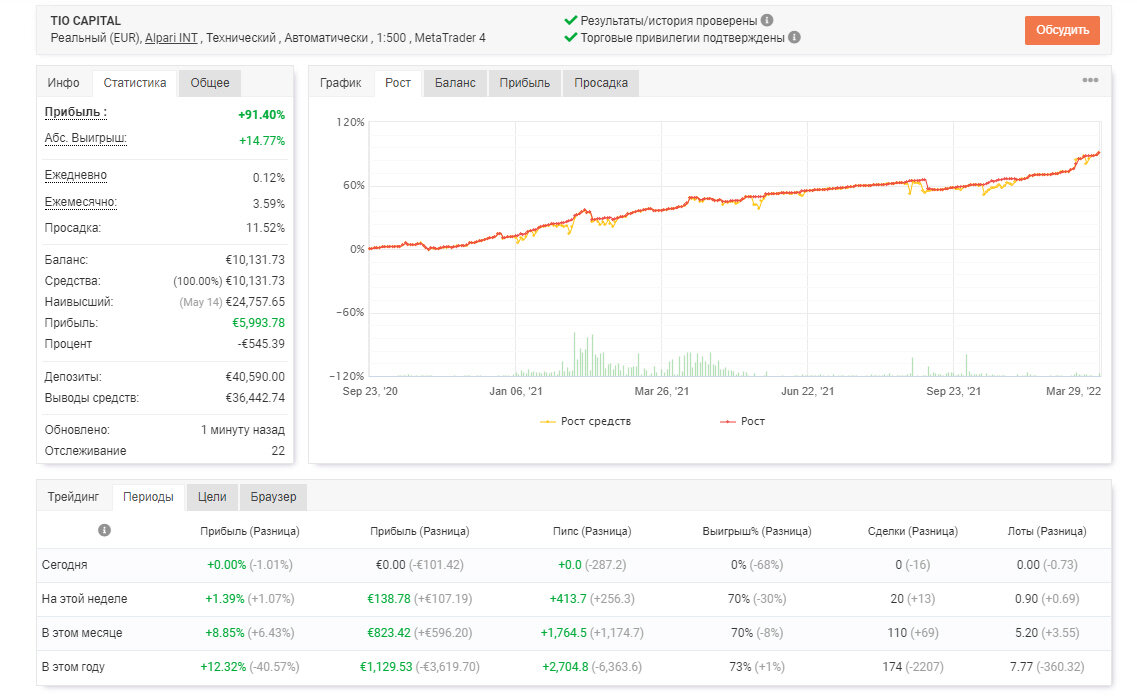This screenshot has height=698, width=1137.
Task: Click the 120% y-axis label
Action: pyautogui.click(x=350, y=122)
